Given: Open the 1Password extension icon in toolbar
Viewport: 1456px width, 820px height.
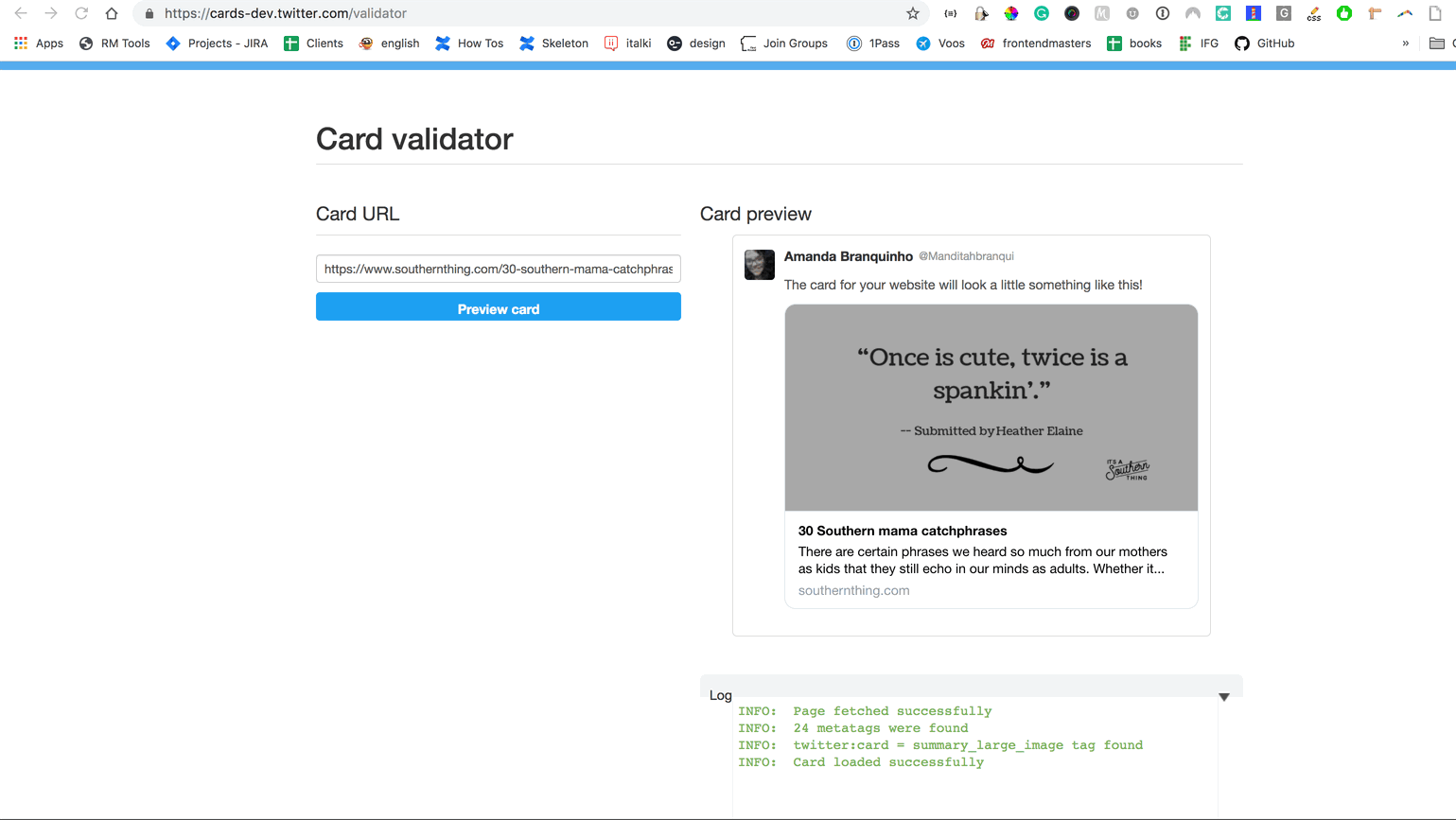Looking at the screenshot, I should 1163,13.
